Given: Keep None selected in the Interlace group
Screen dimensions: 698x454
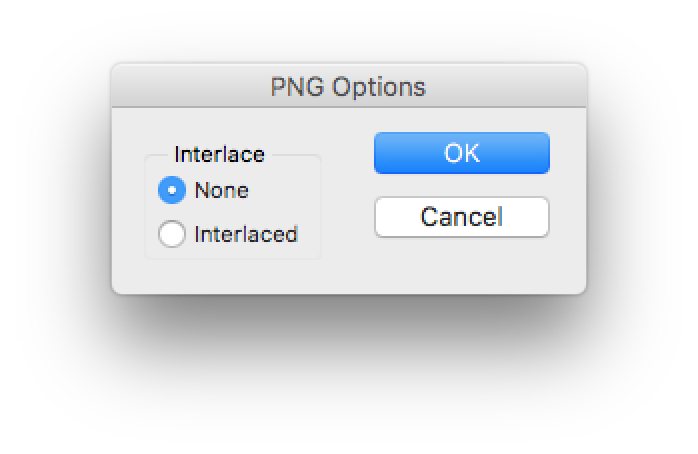Looking at the screenshot, I should click(x=172, y=190).
